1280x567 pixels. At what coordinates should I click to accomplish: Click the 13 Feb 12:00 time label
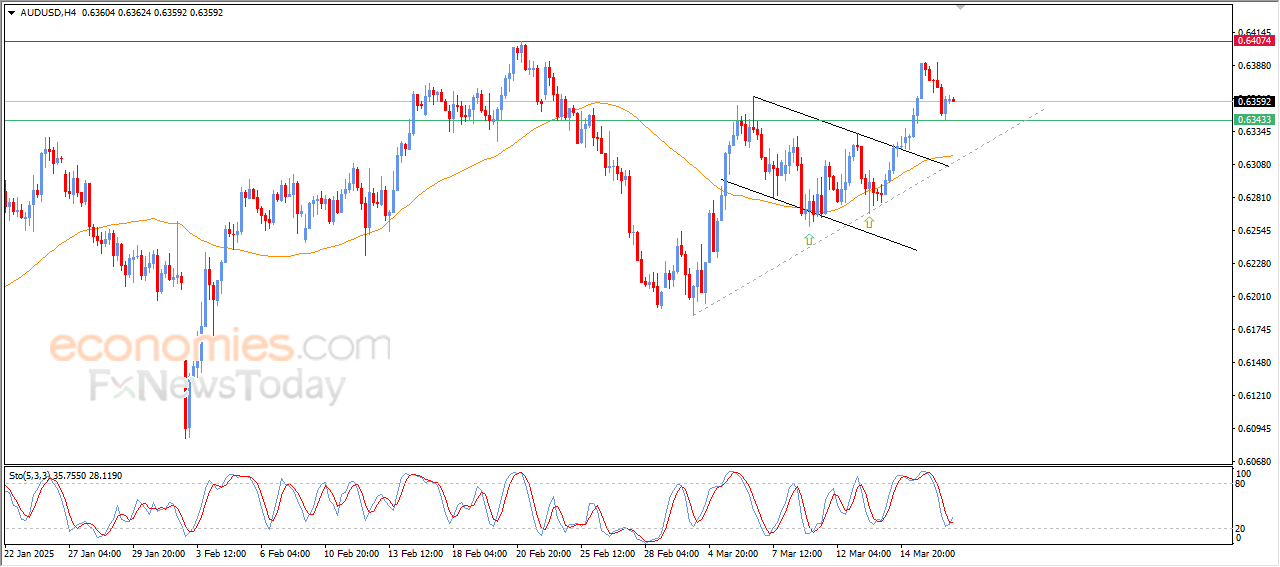414,552
